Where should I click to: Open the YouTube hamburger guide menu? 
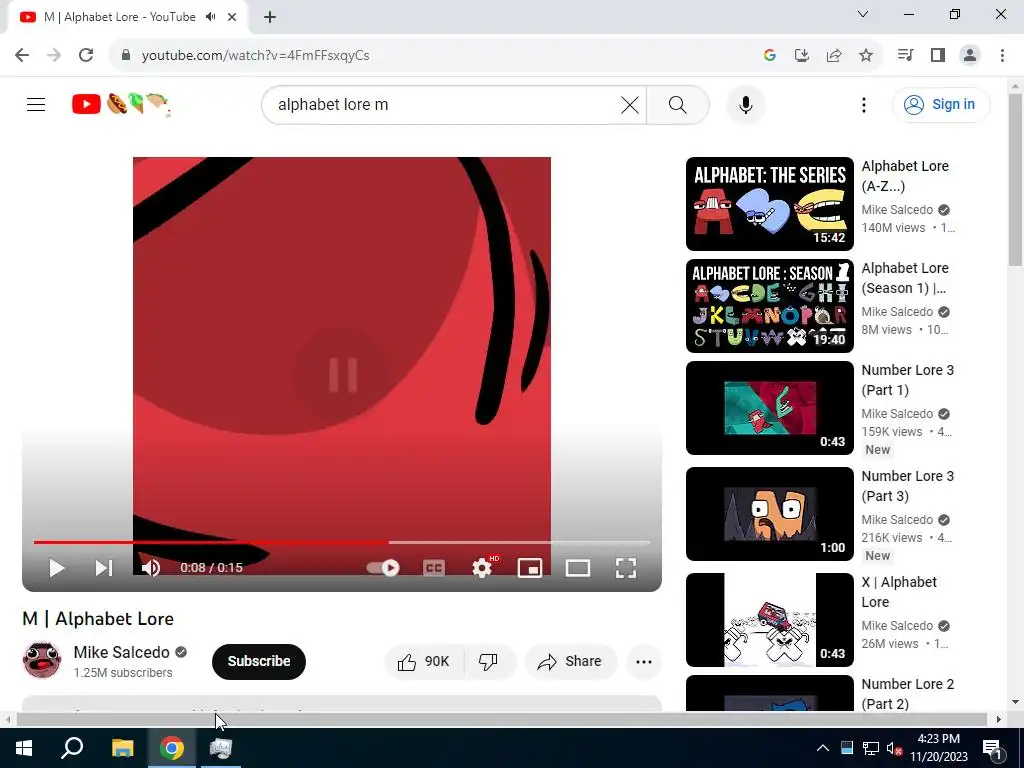(36, 104)
